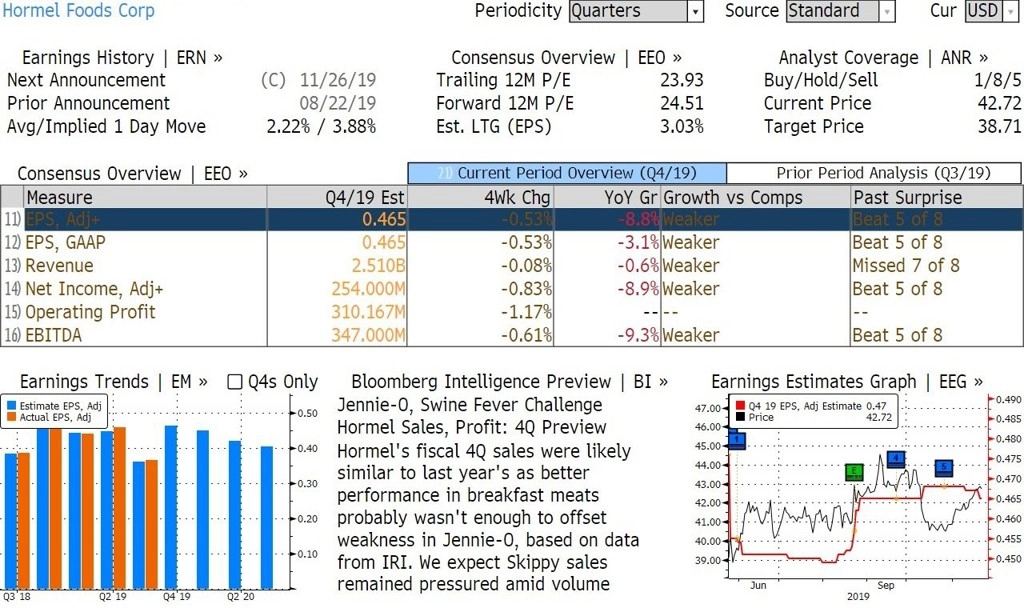Click blue Estimate EPS legend swatch
This screenshot has width=1024, height=608.
coord(11,406)
